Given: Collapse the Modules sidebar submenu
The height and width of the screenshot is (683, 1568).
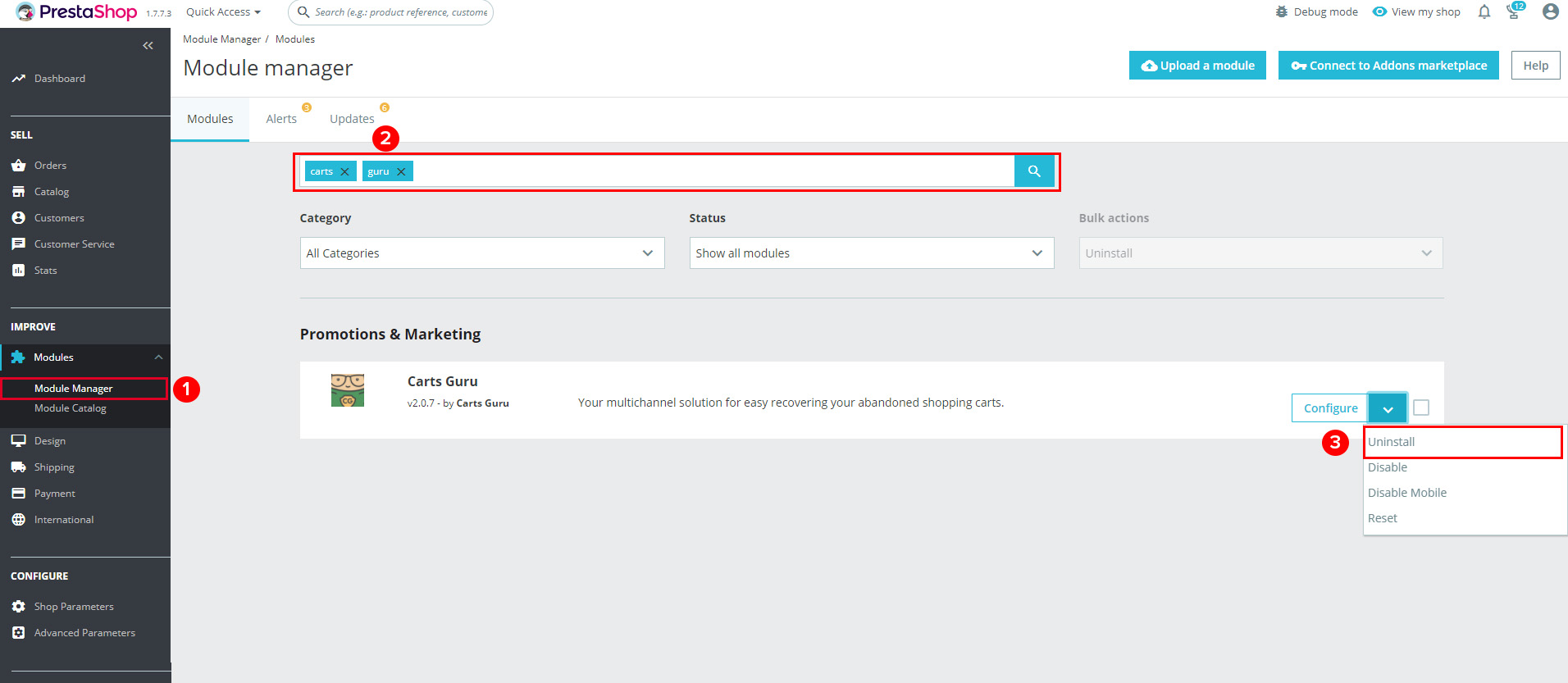Looking at the screenshot, I should point(158,357).
